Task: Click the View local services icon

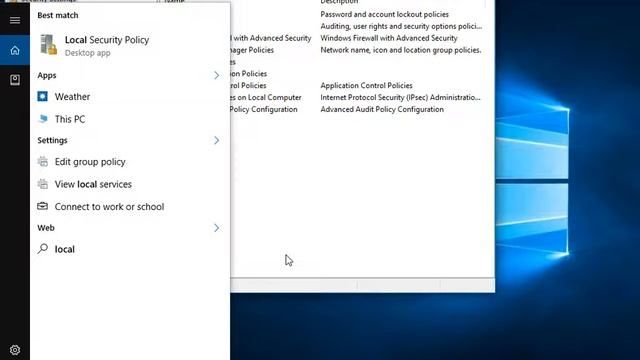Action: pos(42,184)
